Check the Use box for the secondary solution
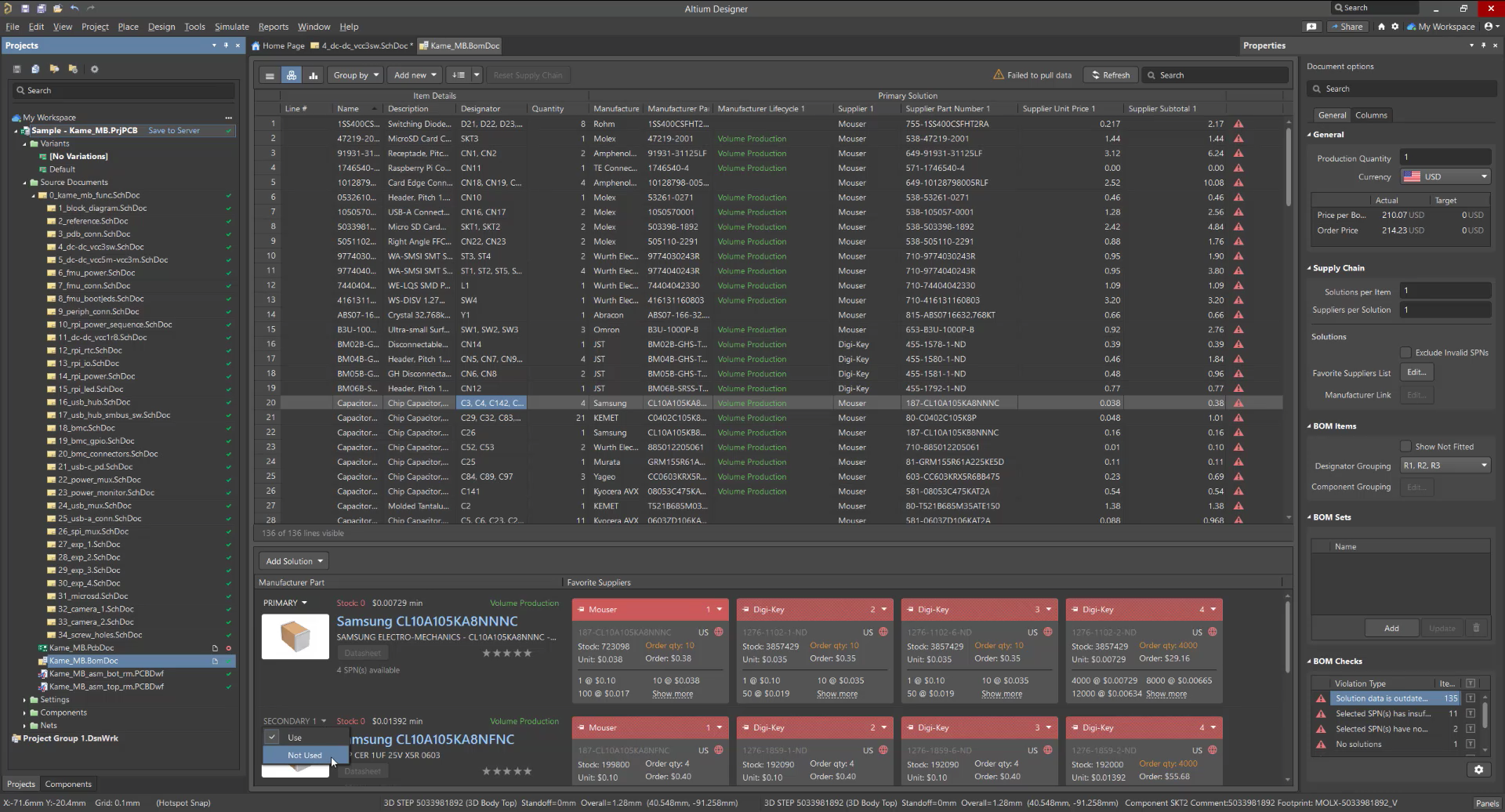This screenshot has height=812, width=1505. (x=271, y=737)
